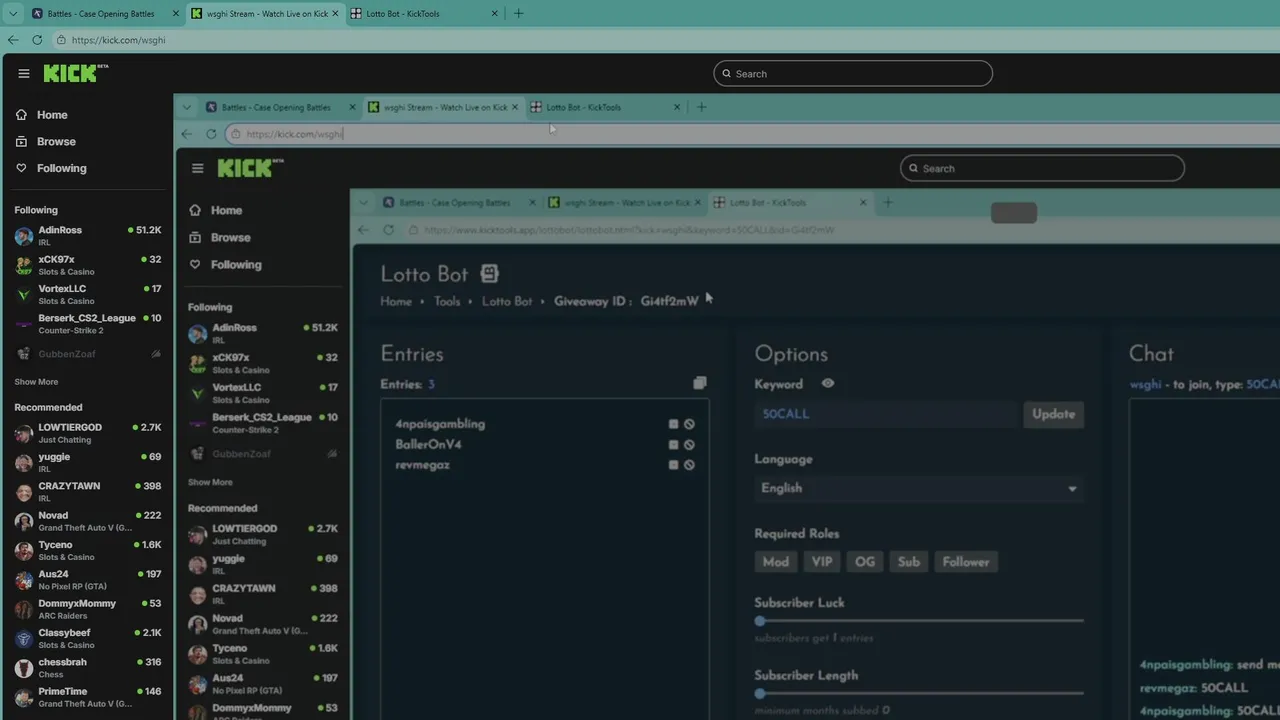Reload icon in the innermost Lotto Bot browser

click(x=388, y=230)
